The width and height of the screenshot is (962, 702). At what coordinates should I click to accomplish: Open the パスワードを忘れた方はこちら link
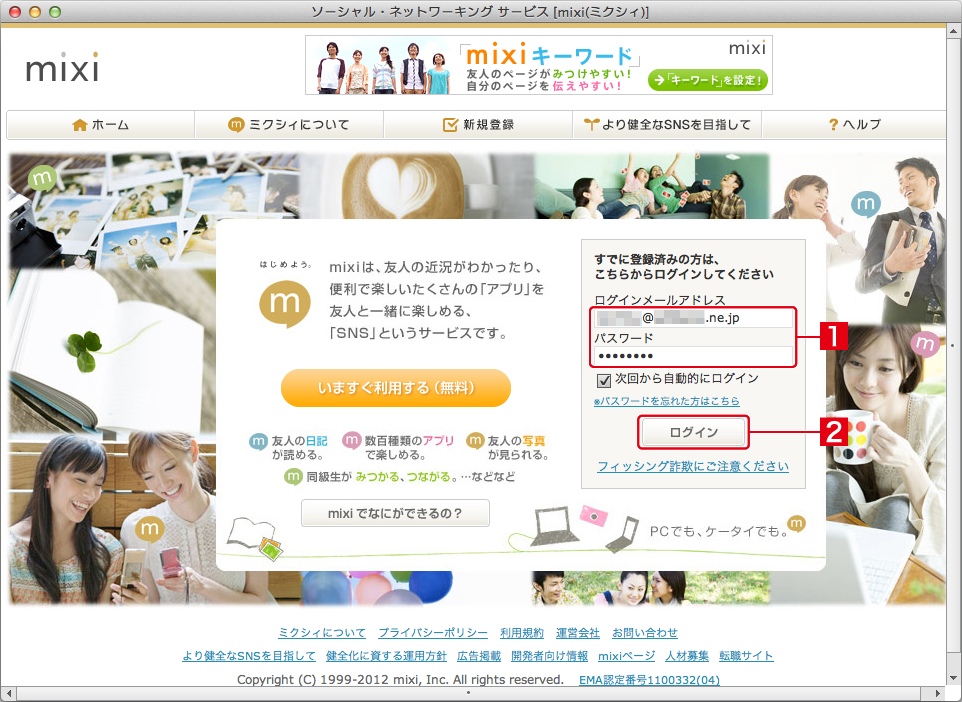(x=667, y=401)
